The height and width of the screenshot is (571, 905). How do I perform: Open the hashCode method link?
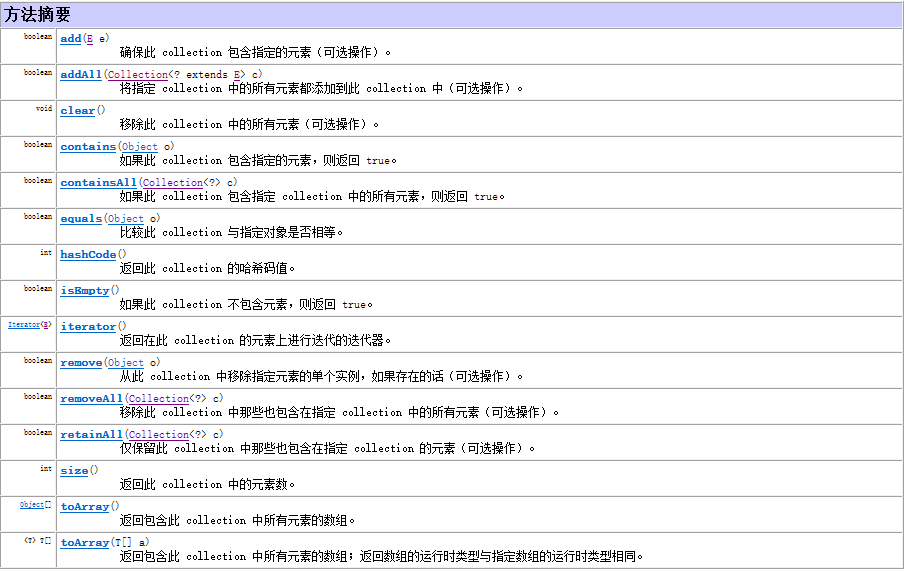click(x=88, y=255)
